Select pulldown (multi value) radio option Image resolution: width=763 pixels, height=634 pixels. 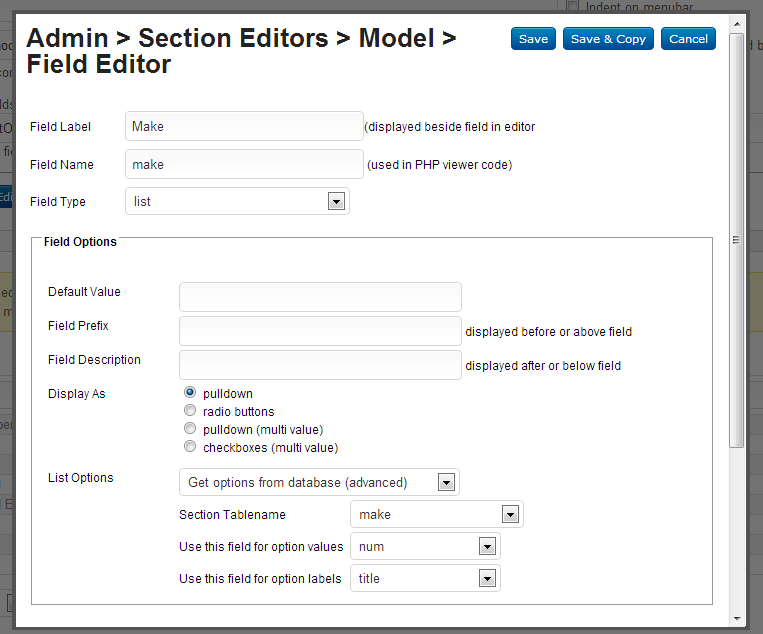(190, 429)
